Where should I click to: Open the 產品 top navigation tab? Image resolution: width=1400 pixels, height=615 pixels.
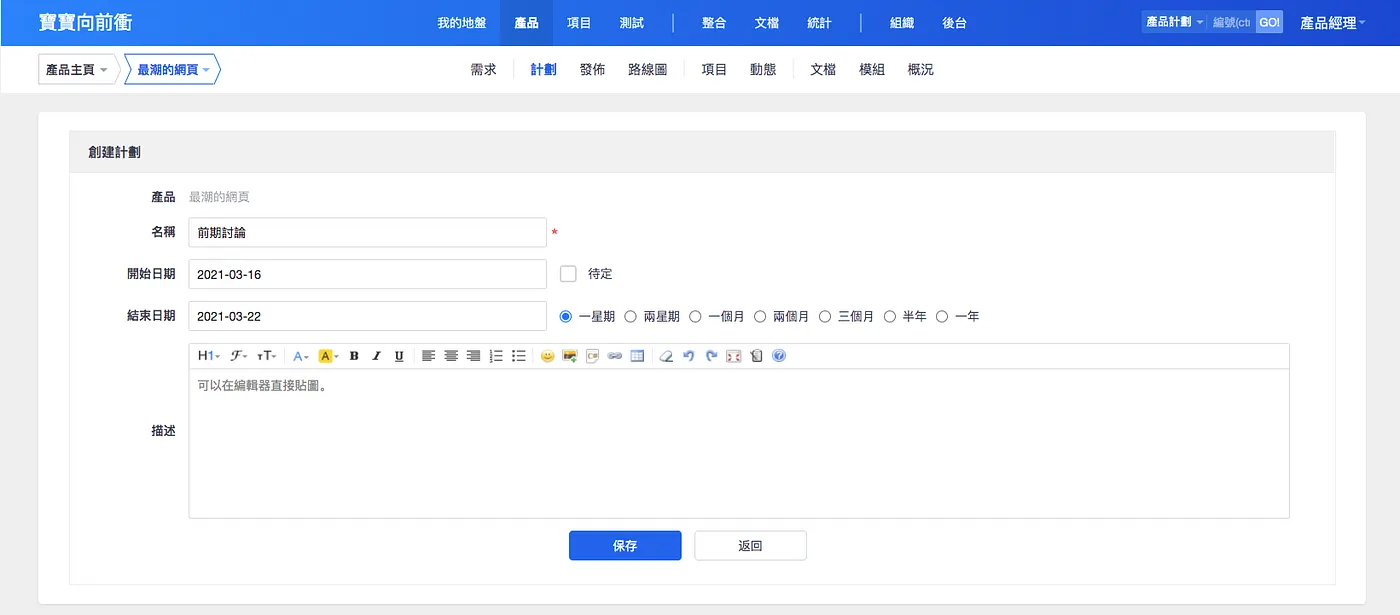pyautogui.click(x=526, y=23)
